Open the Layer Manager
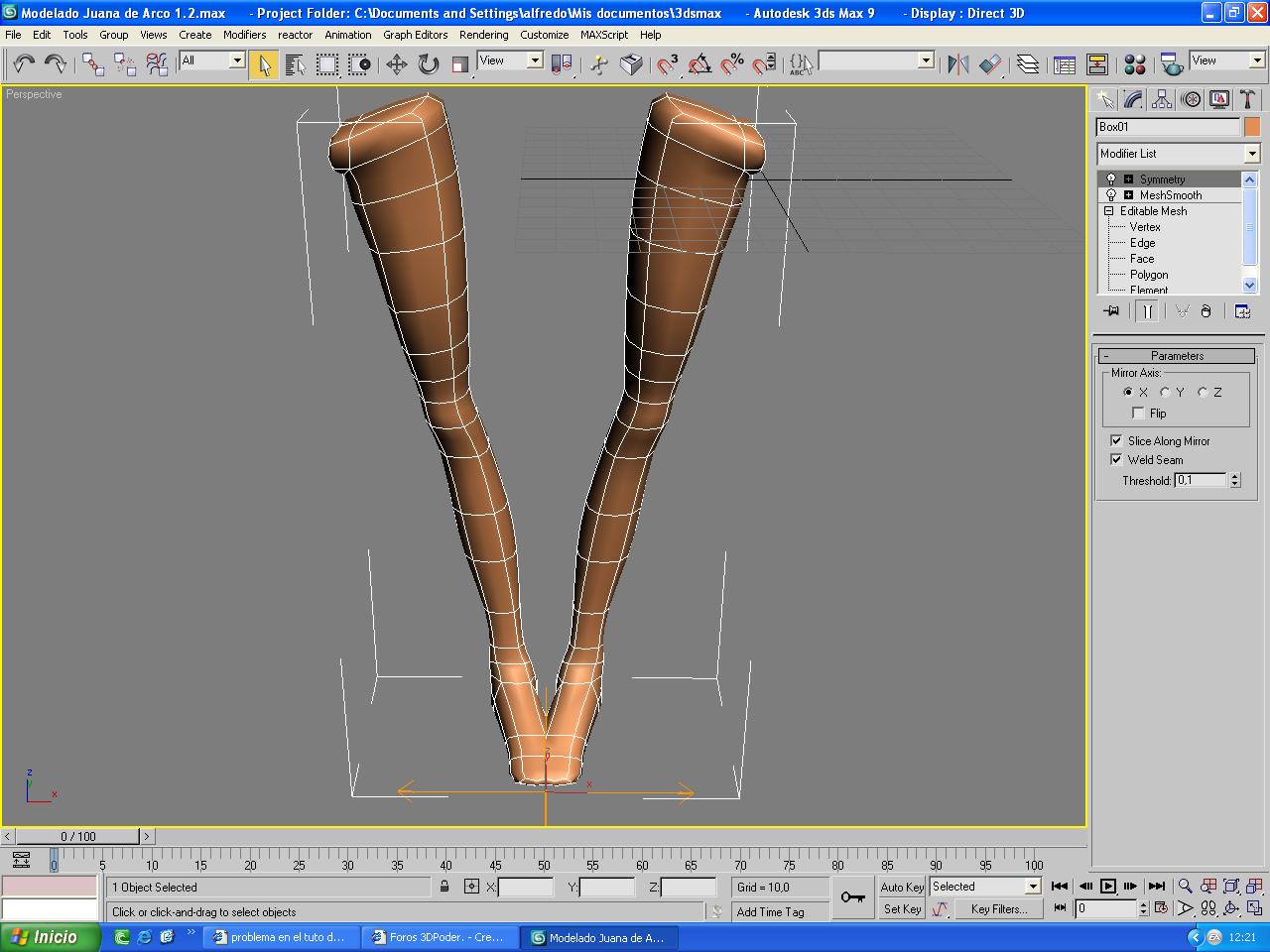 [1028, 65]
